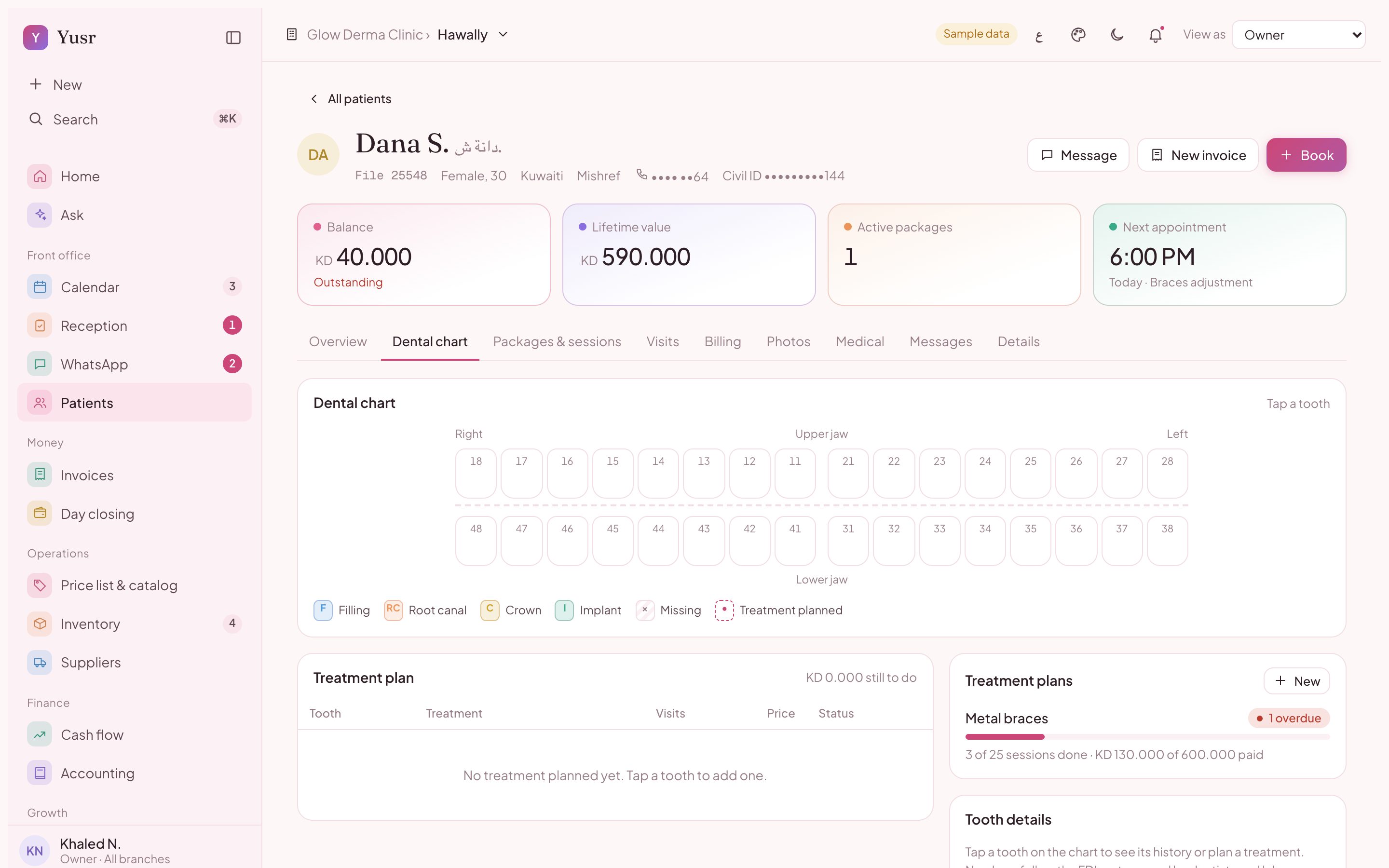Open the Billing tab
This screenshot has width=1389, height=868.
click(x=722, y=342)
